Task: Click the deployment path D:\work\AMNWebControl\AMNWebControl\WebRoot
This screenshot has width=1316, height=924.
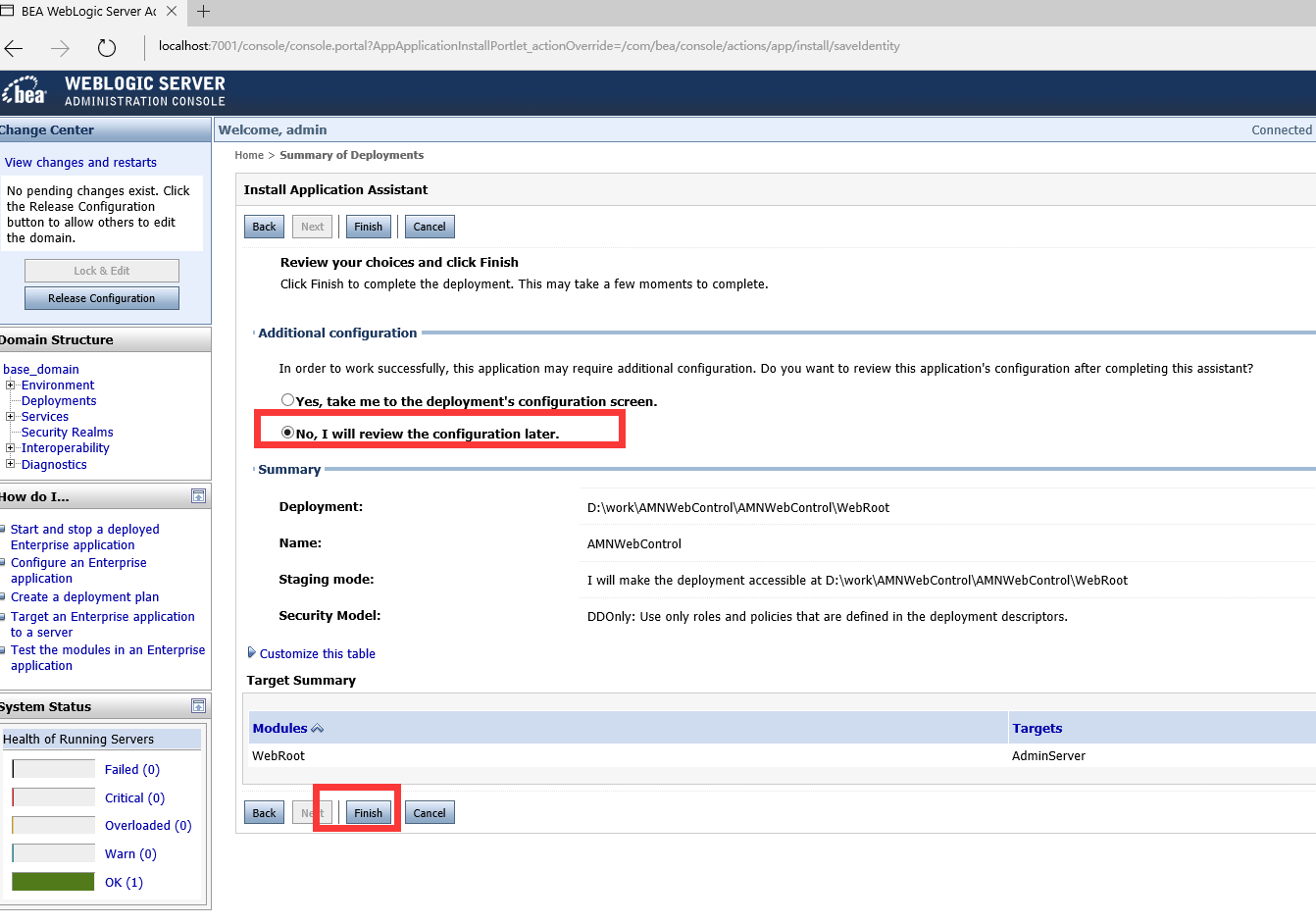Action: pyautogui.click(x=738, y=508)
